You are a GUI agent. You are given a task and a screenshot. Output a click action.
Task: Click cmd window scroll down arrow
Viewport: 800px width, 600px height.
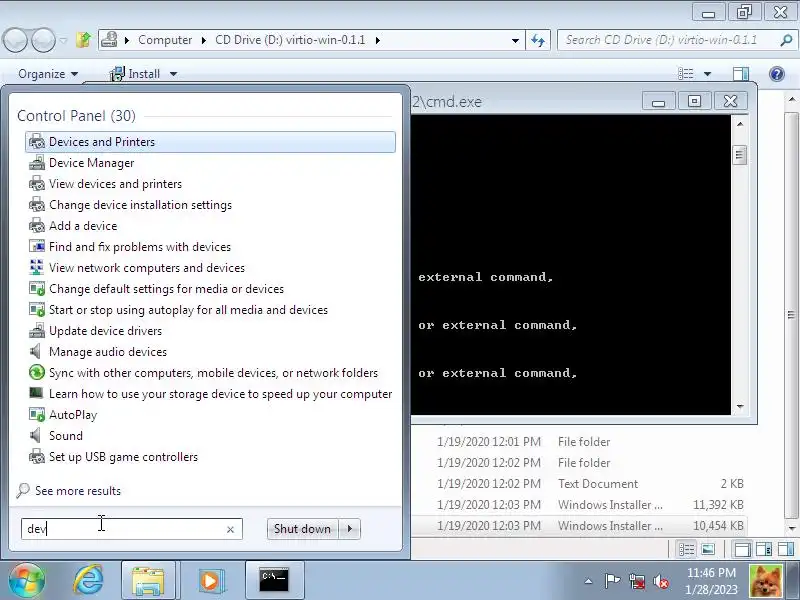[x=740, y=407]
